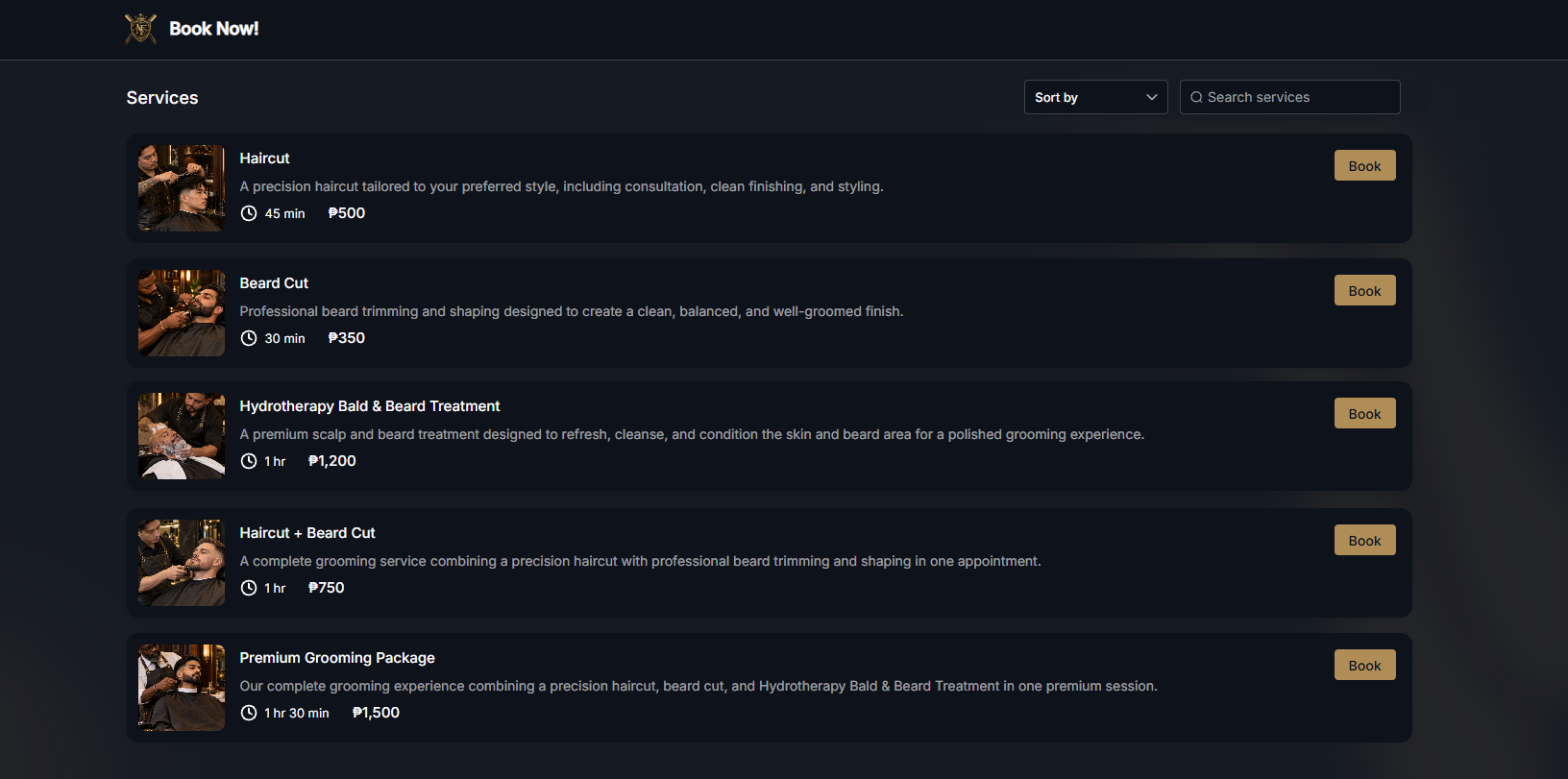Click the Haircut description starting 'A precision haircut tailored'
The height and width of the screenshot is (779, 1568).
pos(562,186)
